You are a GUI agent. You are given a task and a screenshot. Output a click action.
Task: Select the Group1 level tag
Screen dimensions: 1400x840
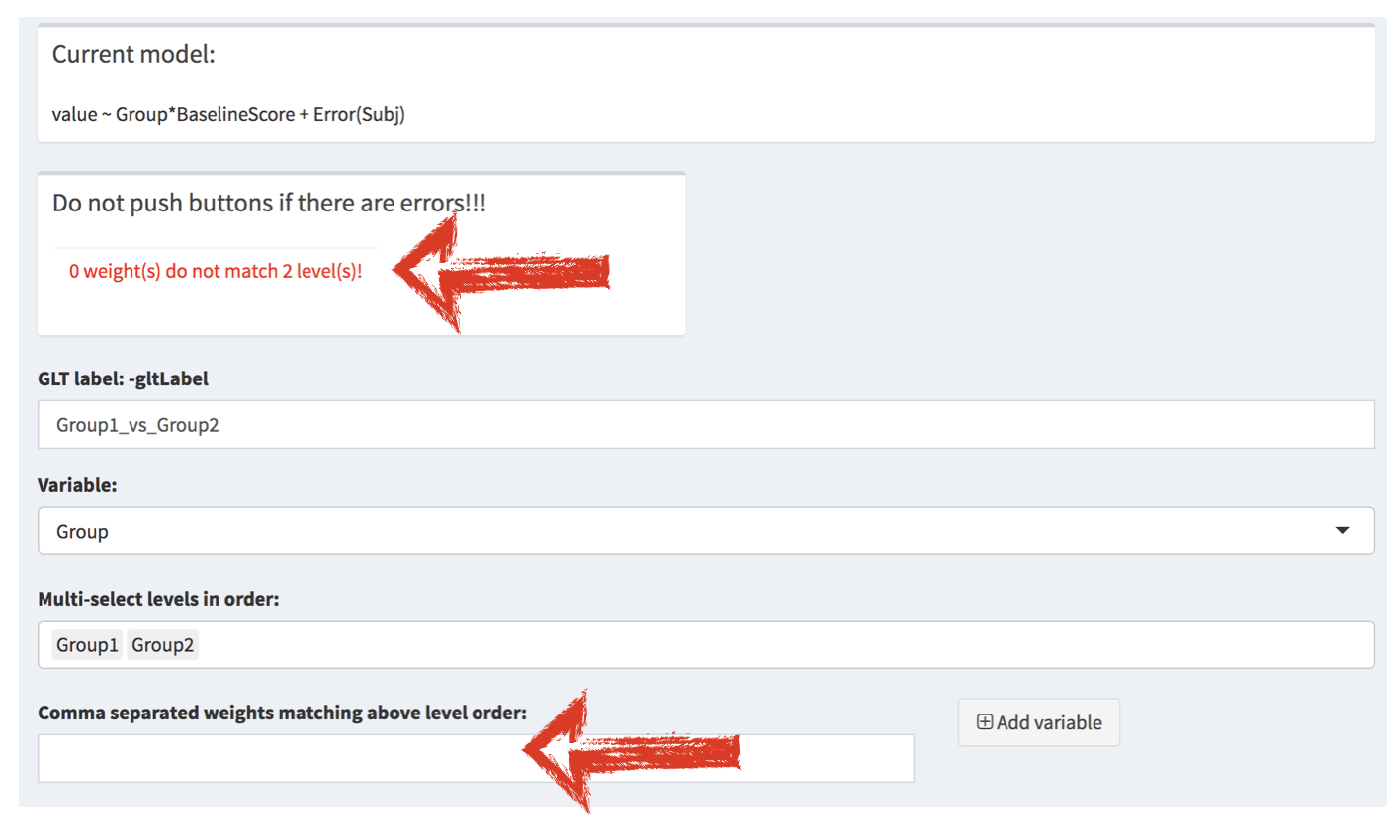[87, 645]
